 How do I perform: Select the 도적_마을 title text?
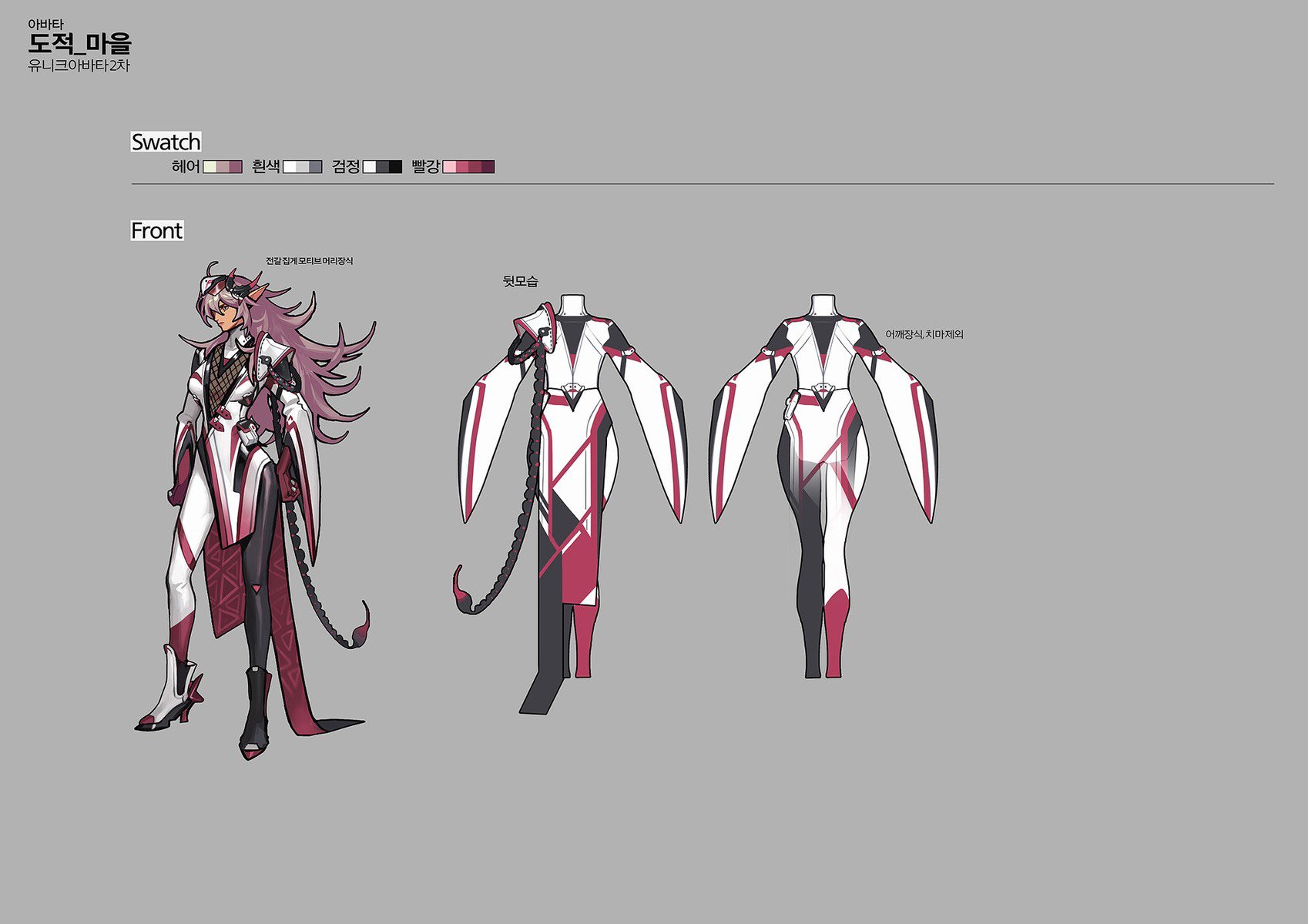80,44
